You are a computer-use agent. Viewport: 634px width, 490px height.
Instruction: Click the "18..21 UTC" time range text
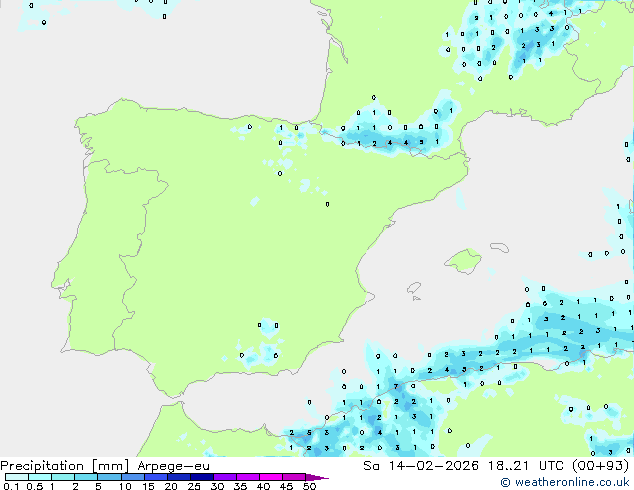coord(526,466)
